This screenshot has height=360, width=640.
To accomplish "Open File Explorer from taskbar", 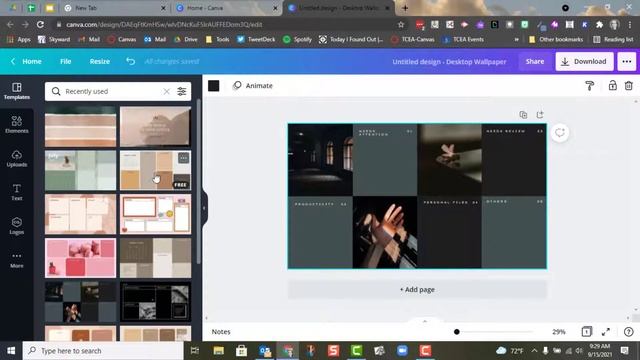I will point(218,351).
